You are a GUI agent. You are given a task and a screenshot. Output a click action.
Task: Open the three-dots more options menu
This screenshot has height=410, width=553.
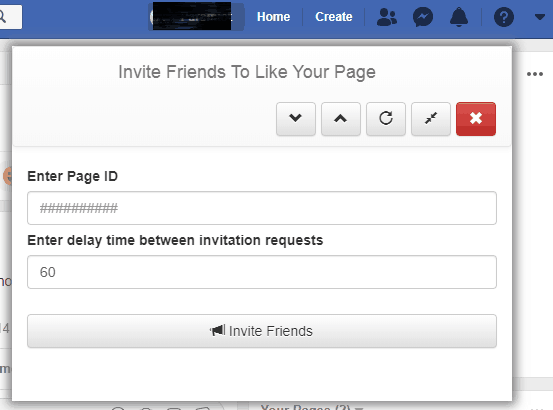click(x=535, y=74)
